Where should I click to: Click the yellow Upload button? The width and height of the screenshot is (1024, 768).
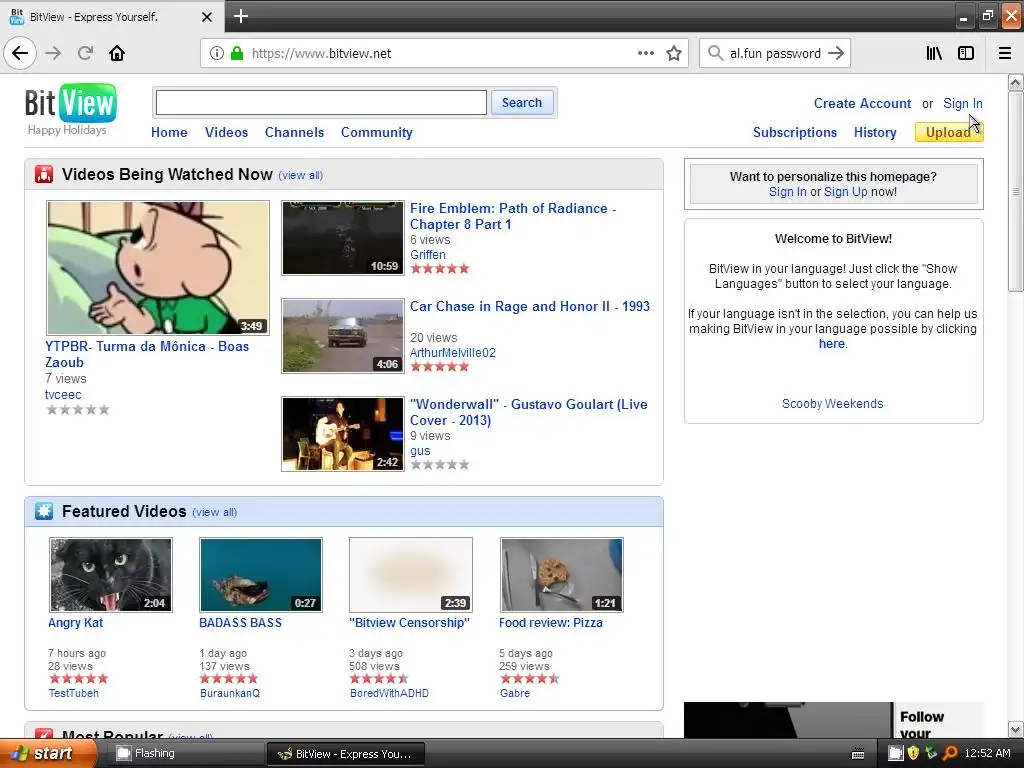coord(949,132)
